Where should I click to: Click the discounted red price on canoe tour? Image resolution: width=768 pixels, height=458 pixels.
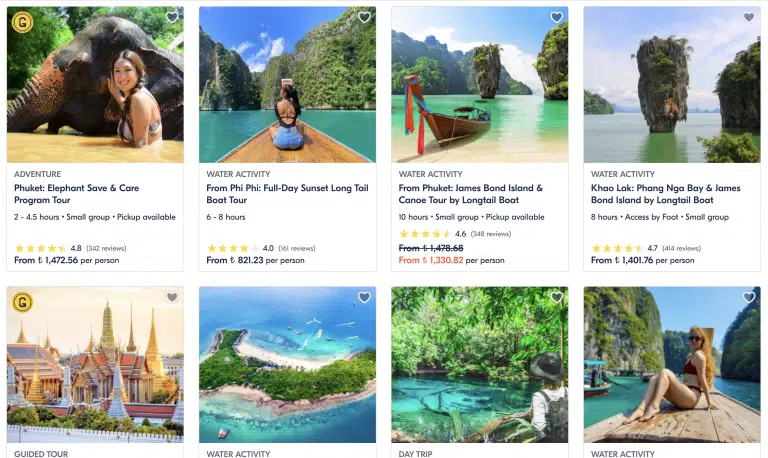coord(431,260)
